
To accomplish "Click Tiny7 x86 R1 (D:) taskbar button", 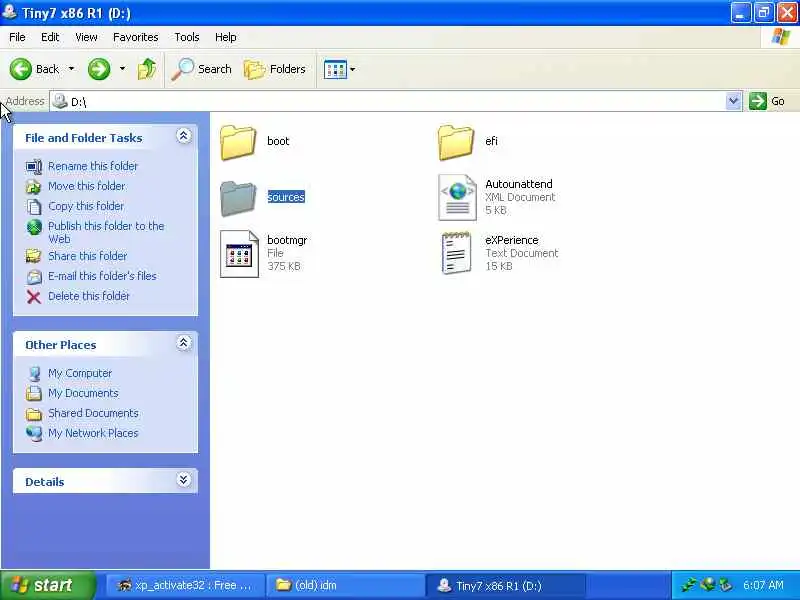I will pos(504,585).
